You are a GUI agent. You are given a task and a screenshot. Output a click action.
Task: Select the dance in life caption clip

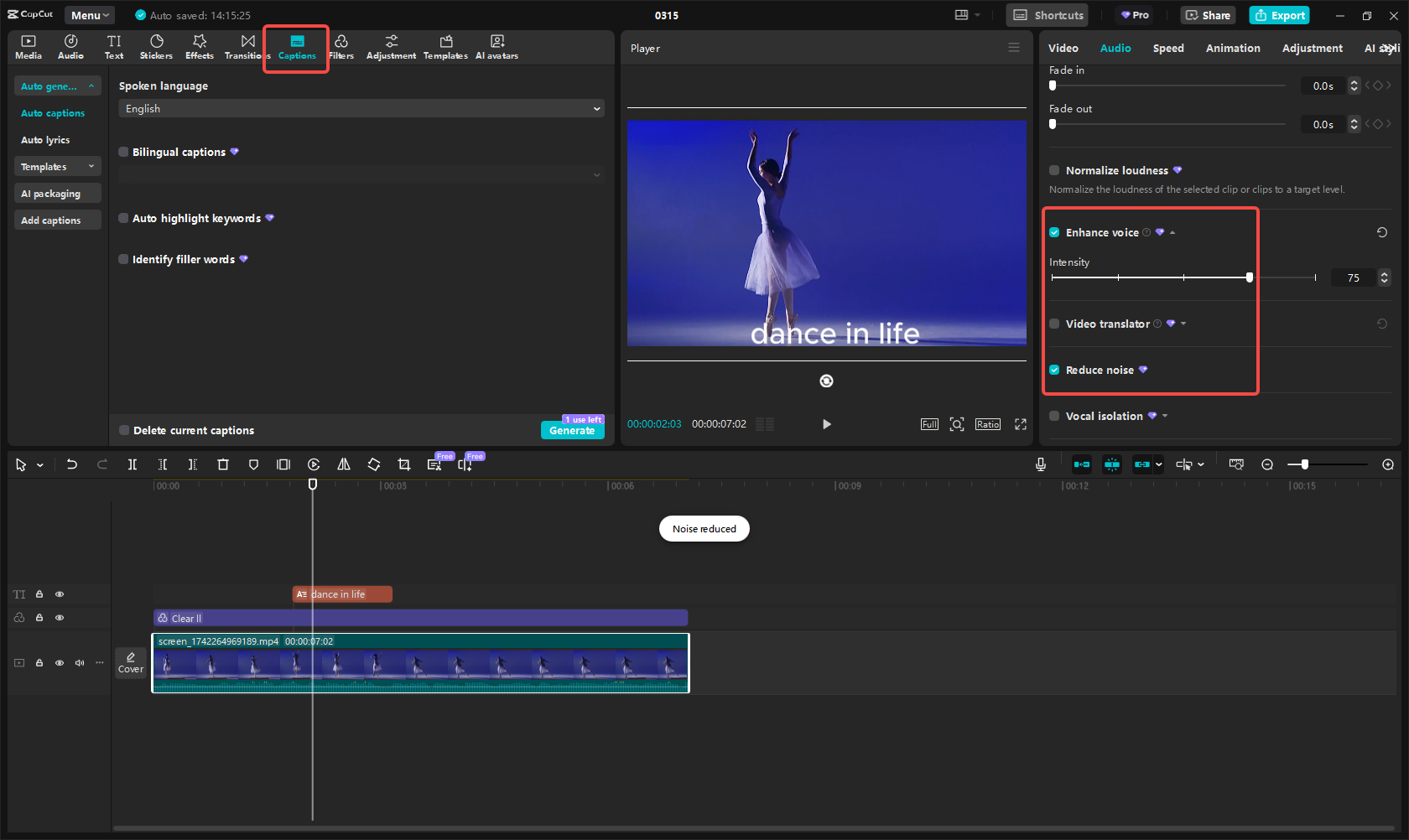point(341,594)
